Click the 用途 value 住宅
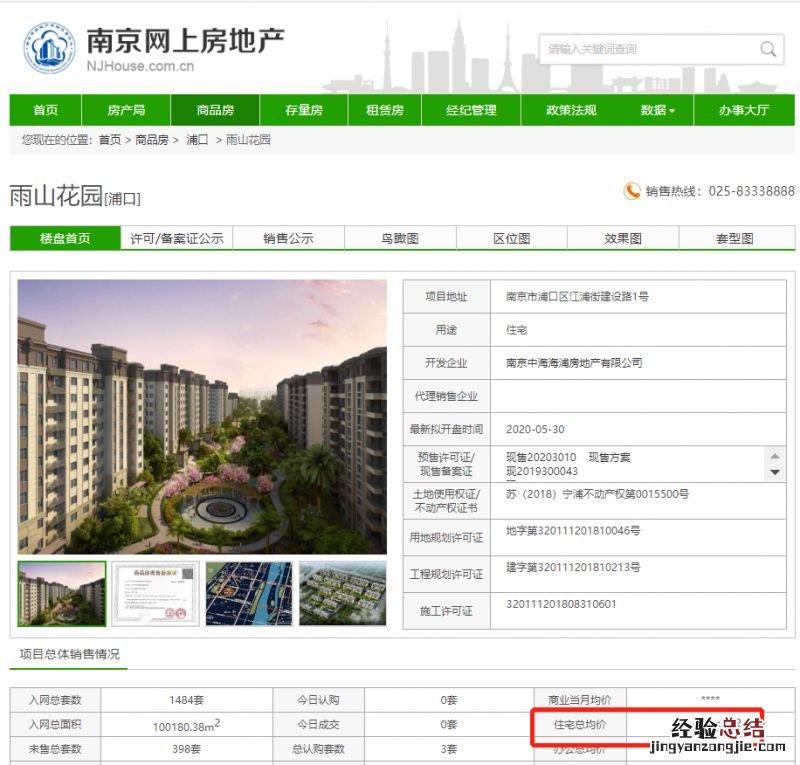The height and width of the screenshot is (765, 800). tap(516, 330)
